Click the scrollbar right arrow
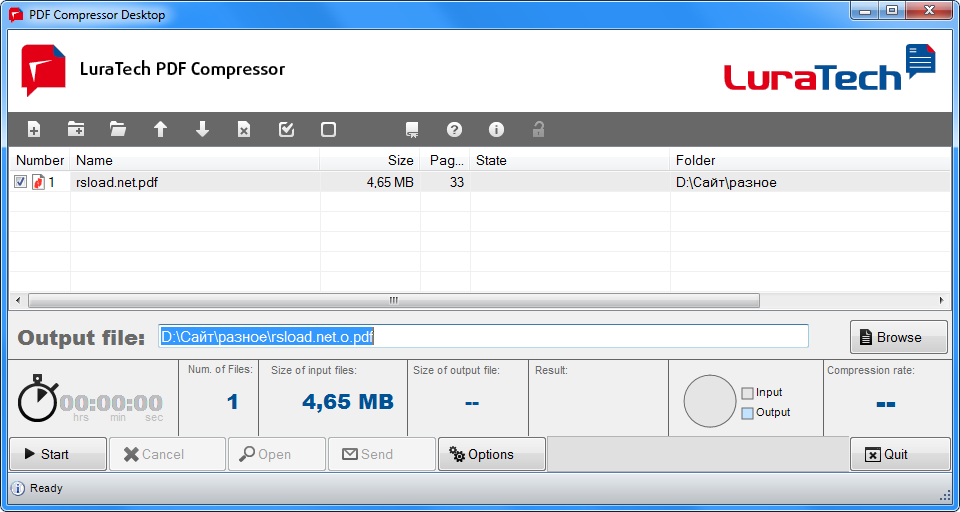The height and width of the screenshot is (512, 960). point(942,300)
